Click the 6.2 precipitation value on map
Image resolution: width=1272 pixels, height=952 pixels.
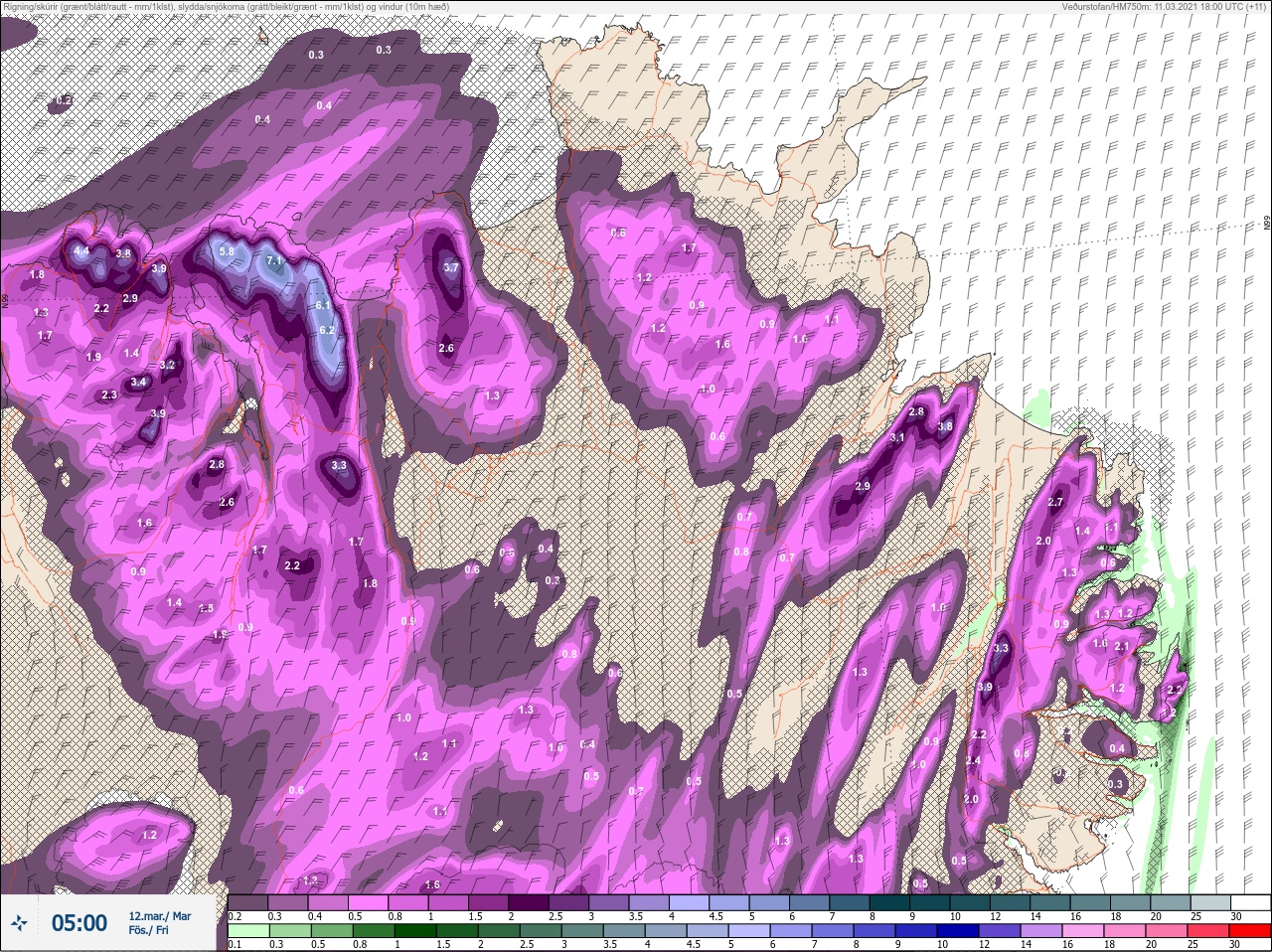pos(327,330)
